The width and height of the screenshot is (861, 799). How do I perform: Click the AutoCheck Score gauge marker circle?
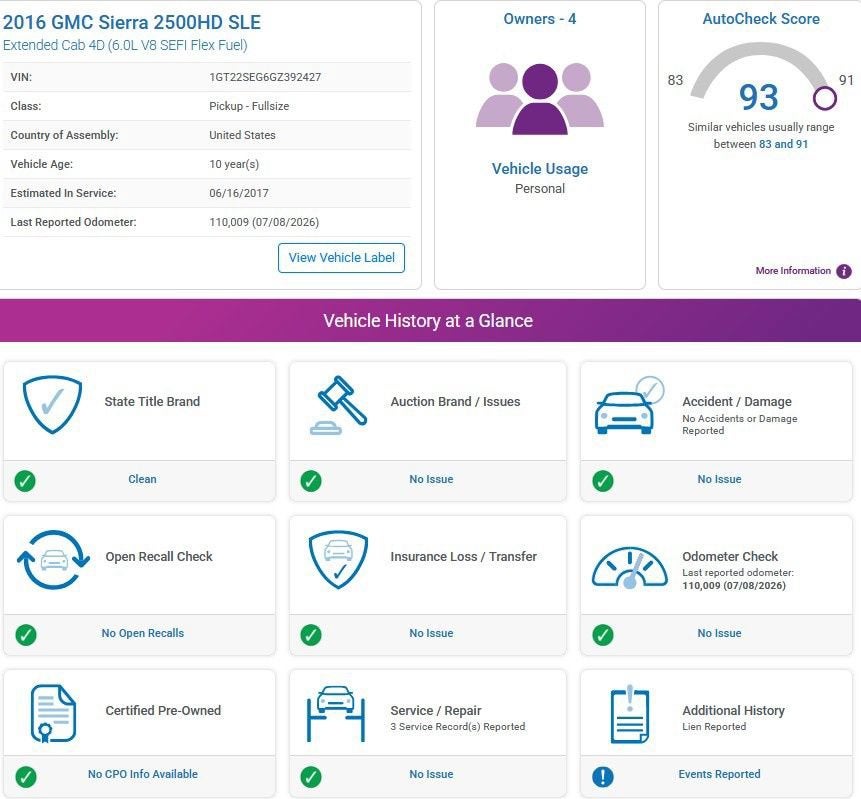click(x=825, y=98)
